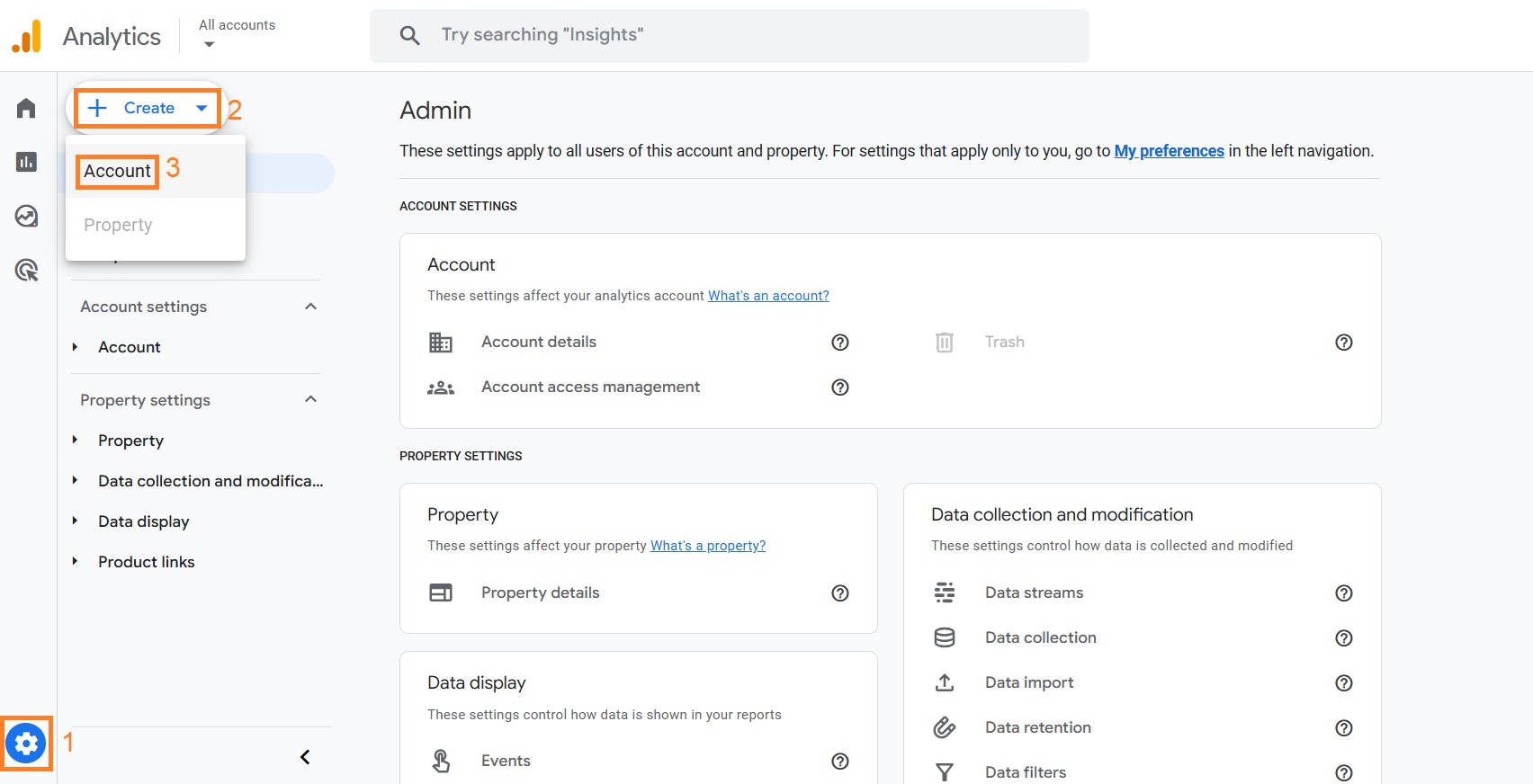Image resolution: width=1533 pixels, height=784 pixels.
Task: Expand the Account tree item
Action: coord(76,347)
